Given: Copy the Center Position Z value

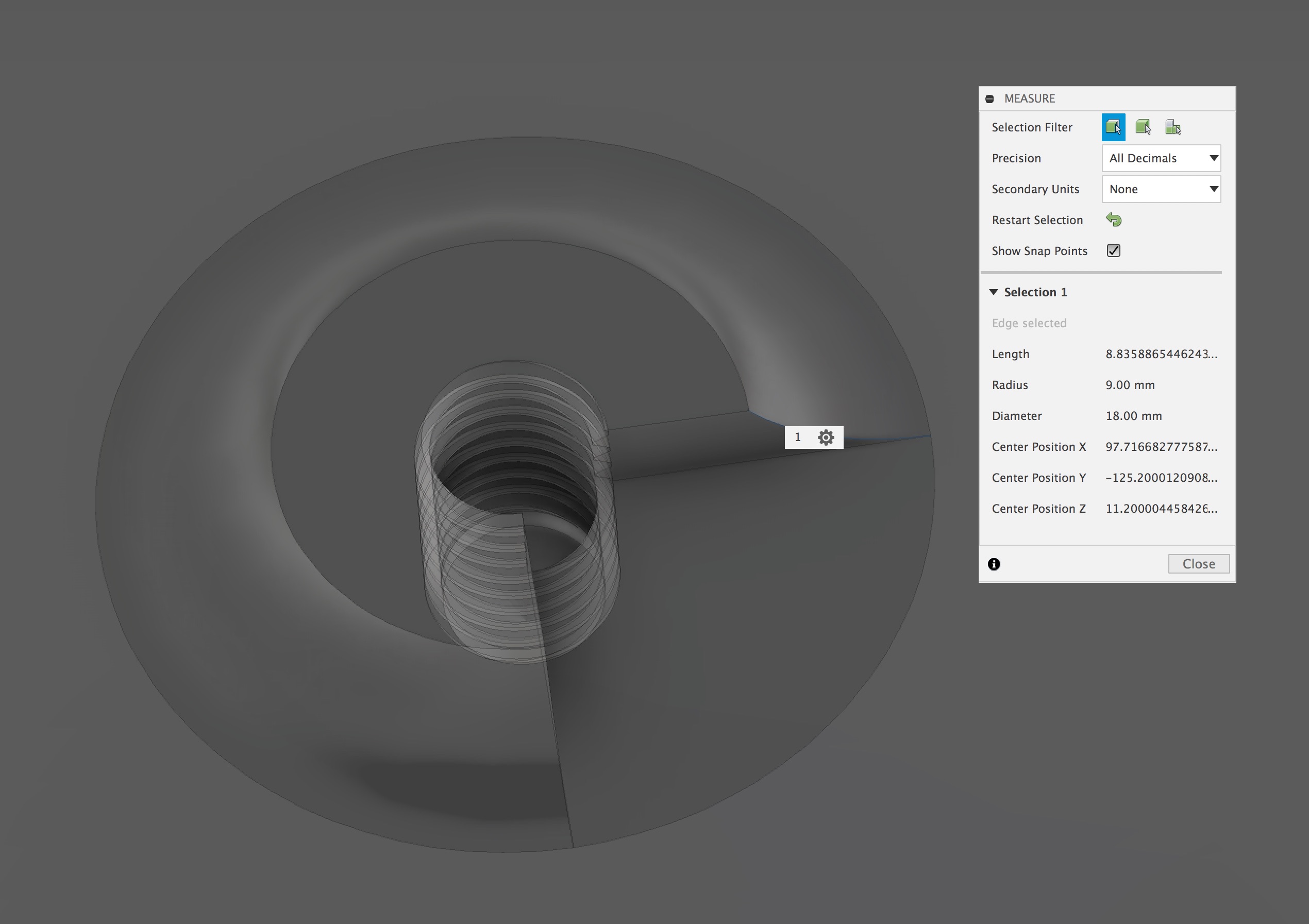Looking at the screenshot, I should pos(1161,509).
